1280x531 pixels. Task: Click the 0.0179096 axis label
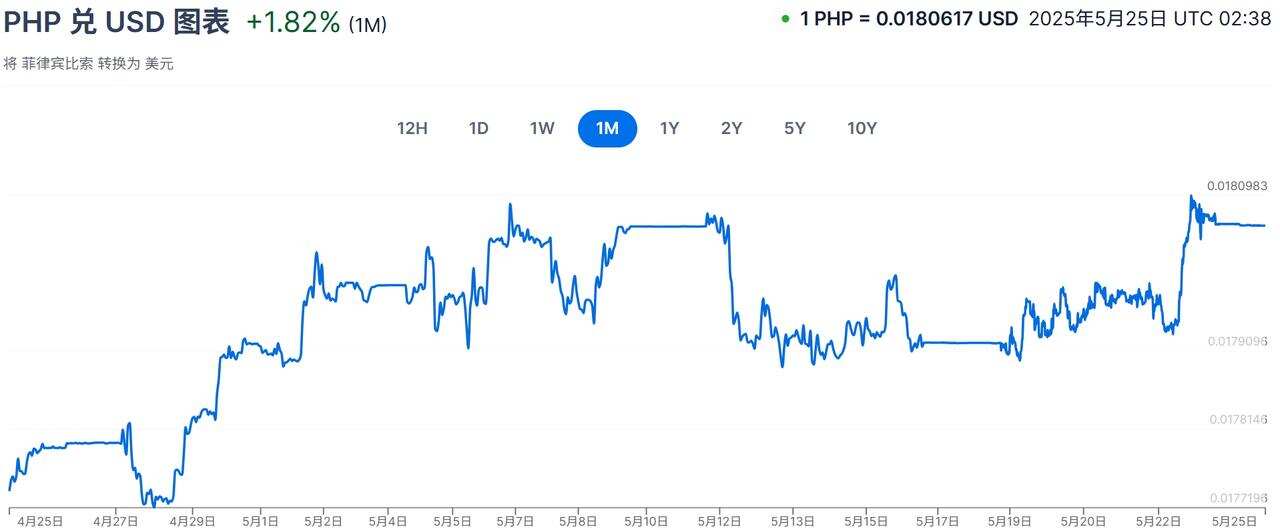(x=1237, y=341)
